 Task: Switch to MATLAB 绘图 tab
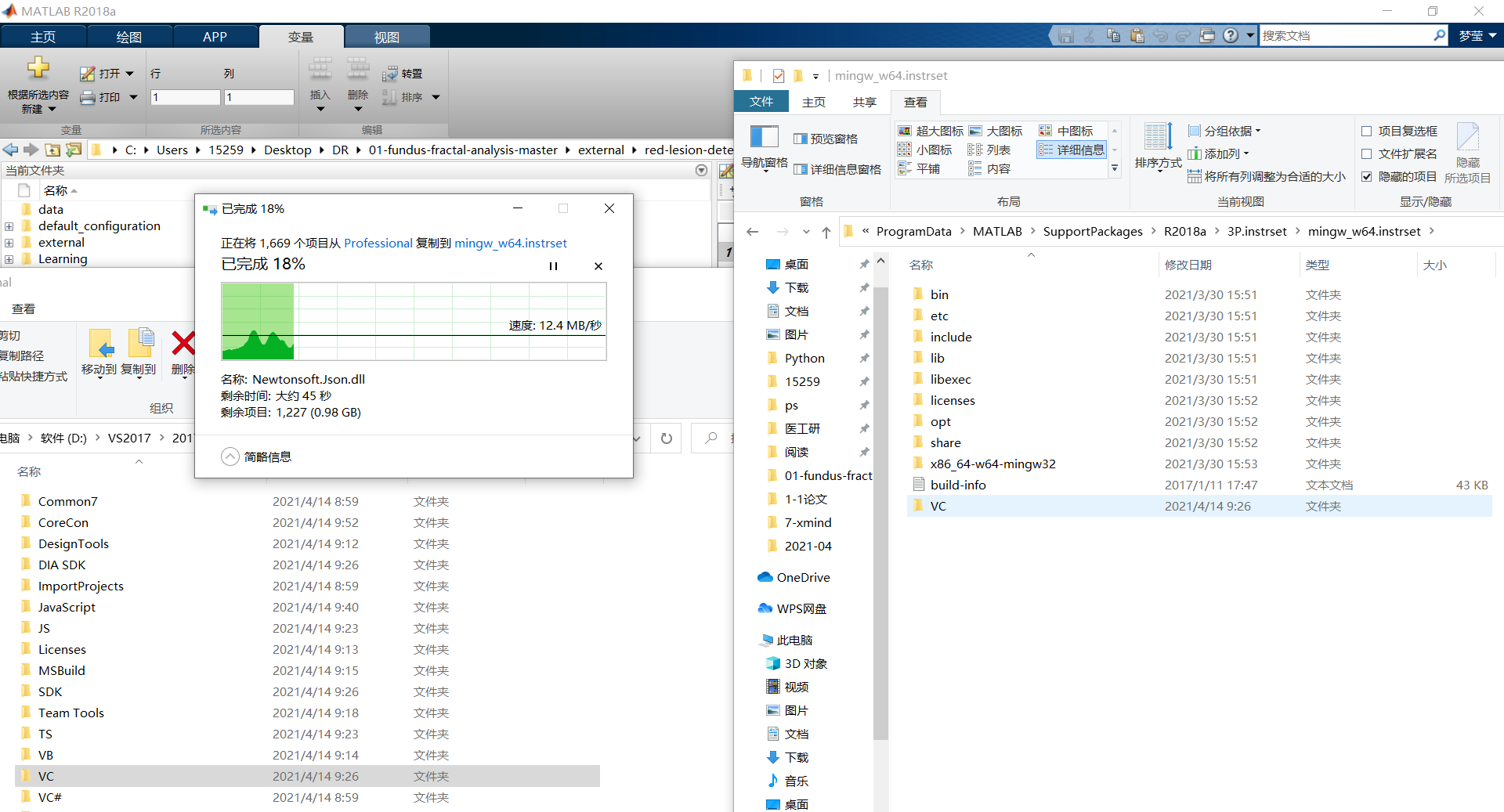[x=128, y=37]
